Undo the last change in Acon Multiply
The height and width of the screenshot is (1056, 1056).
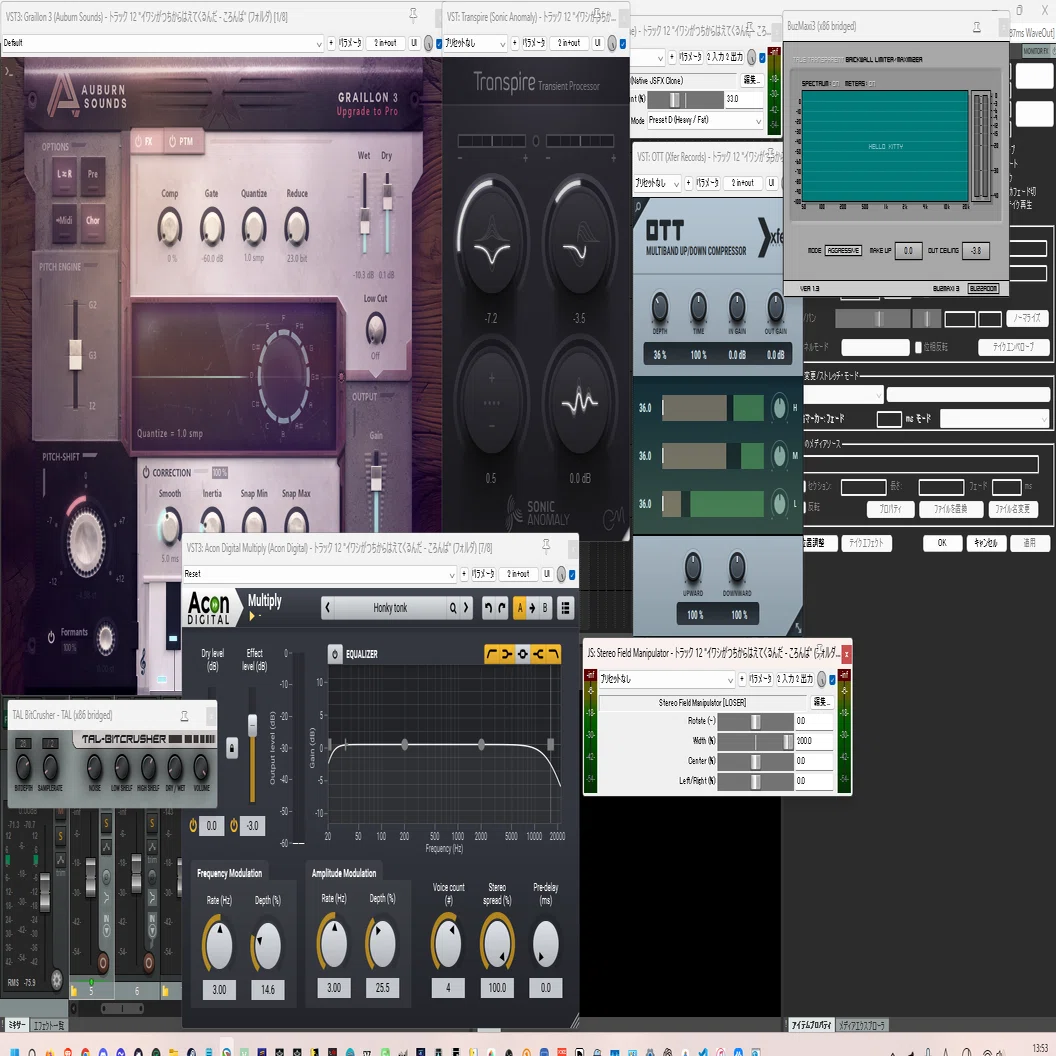[488, 608]
